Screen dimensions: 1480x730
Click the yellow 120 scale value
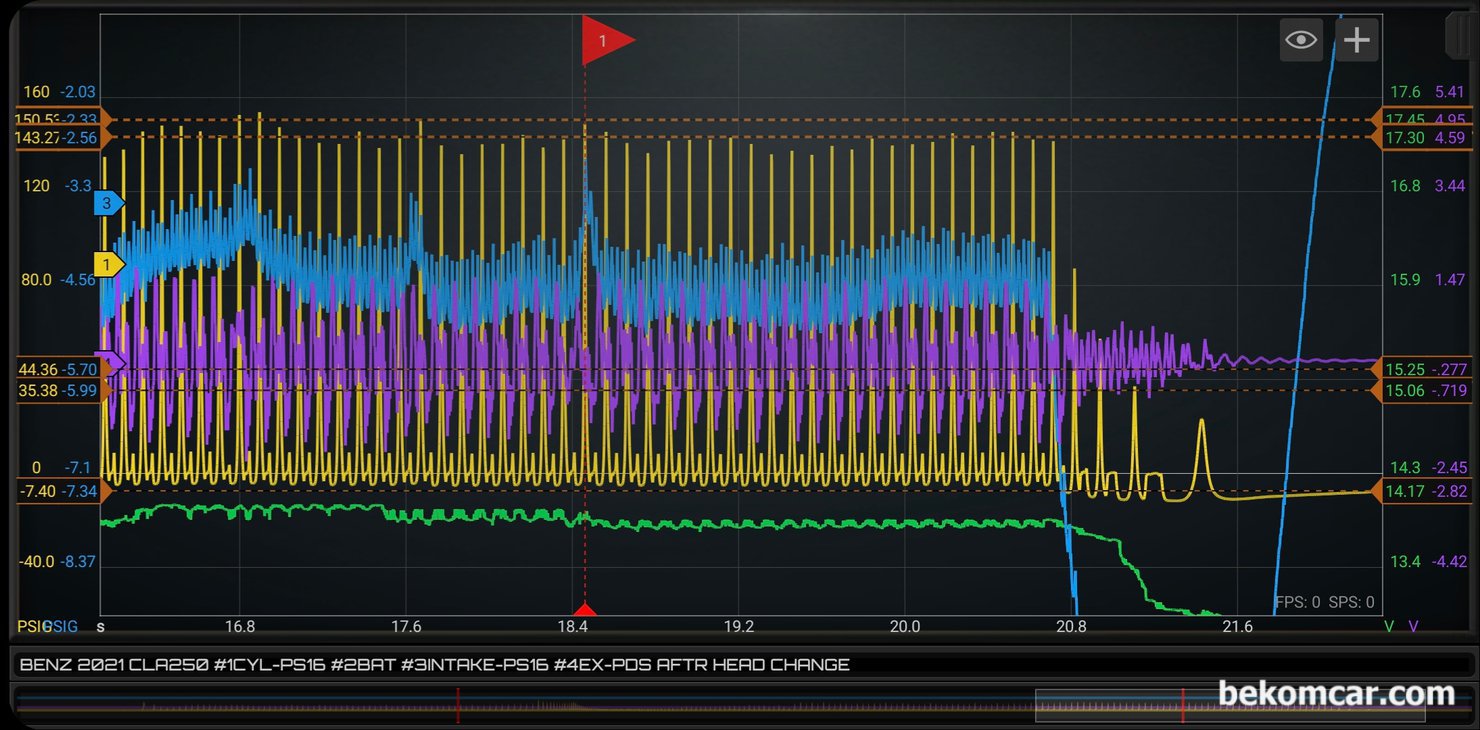tap(36, 186)
